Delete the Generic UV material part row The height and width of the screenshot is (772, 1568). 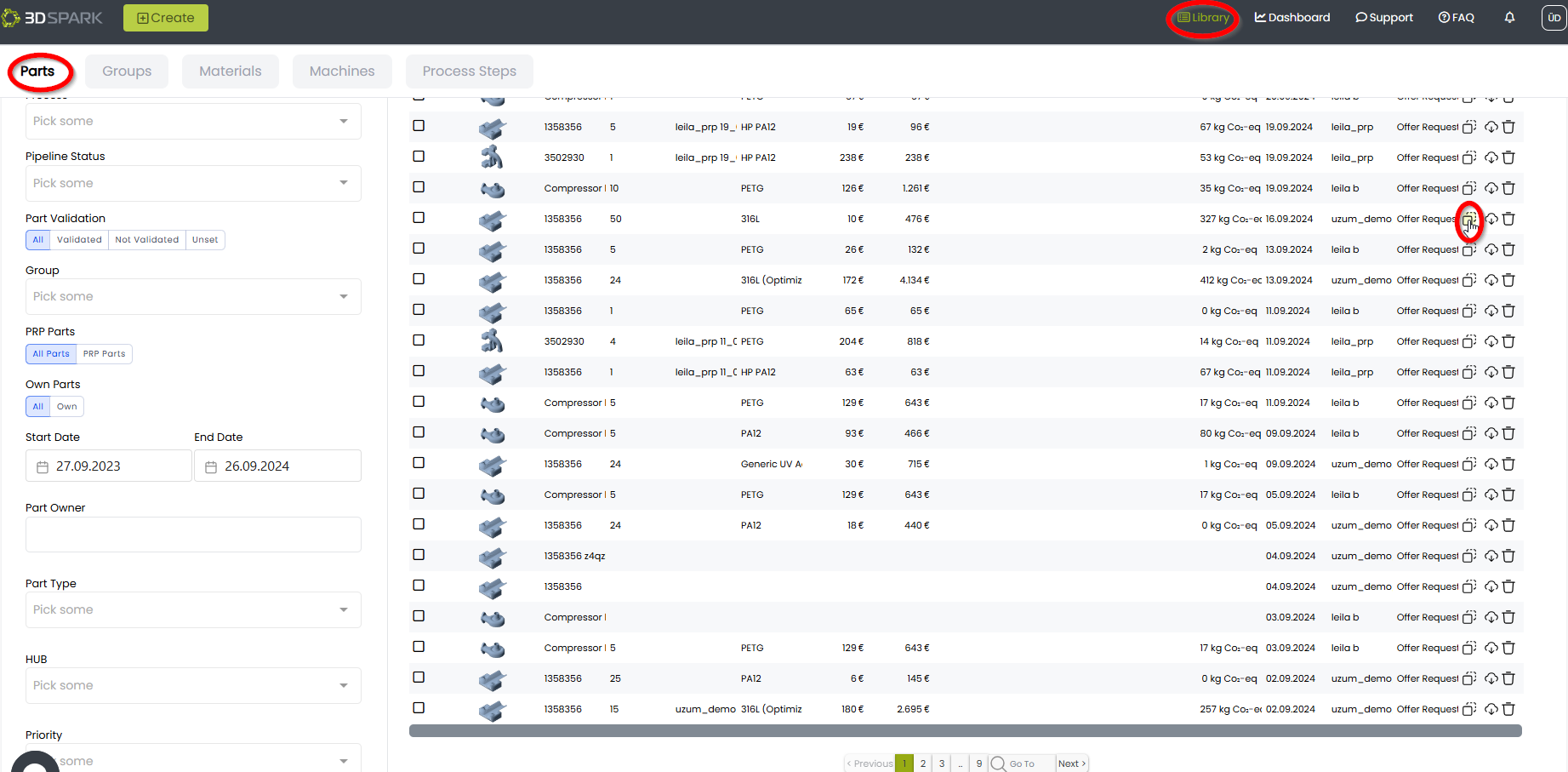tap(1508, 464)
